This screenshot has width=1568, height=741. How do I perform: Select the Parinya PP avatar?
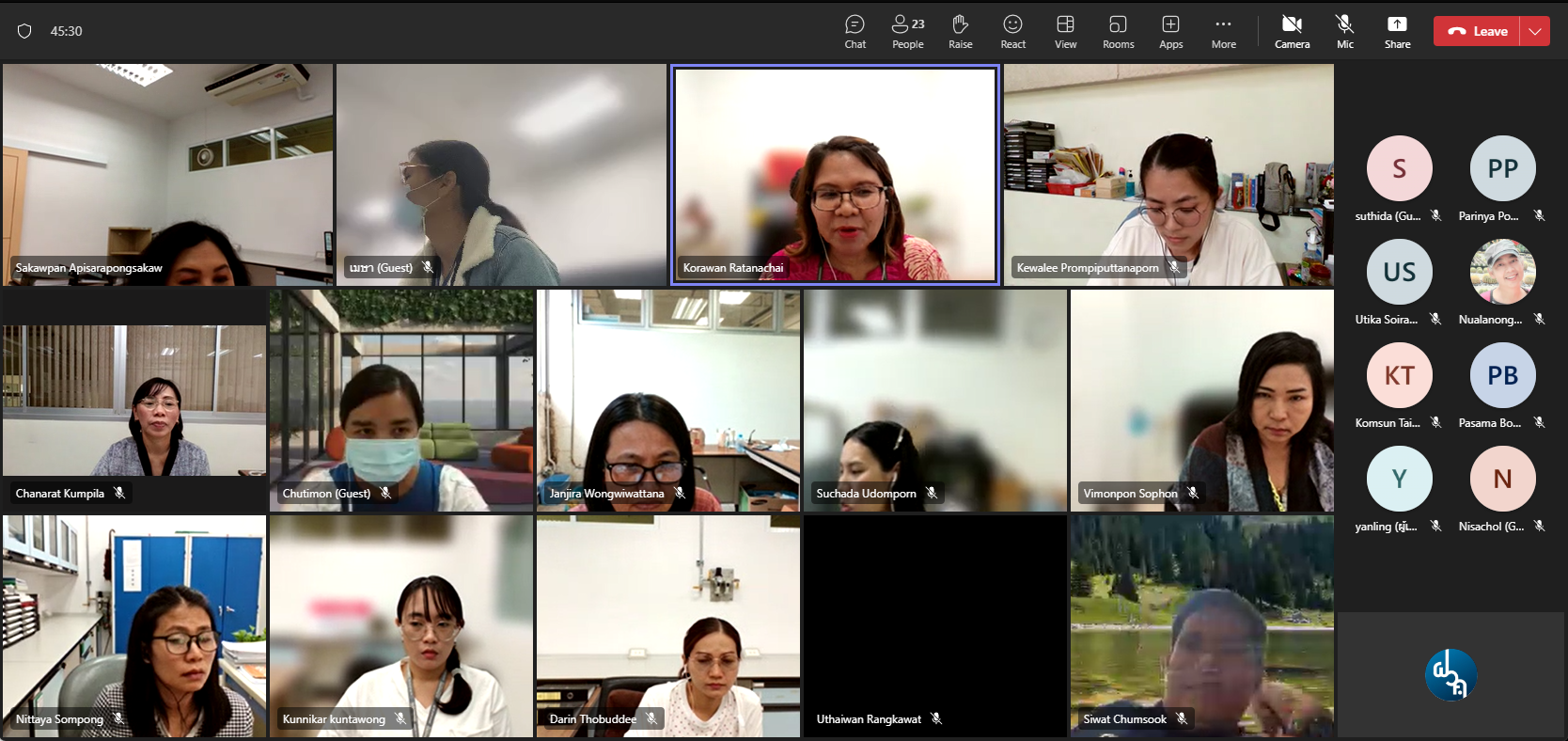1502,168
